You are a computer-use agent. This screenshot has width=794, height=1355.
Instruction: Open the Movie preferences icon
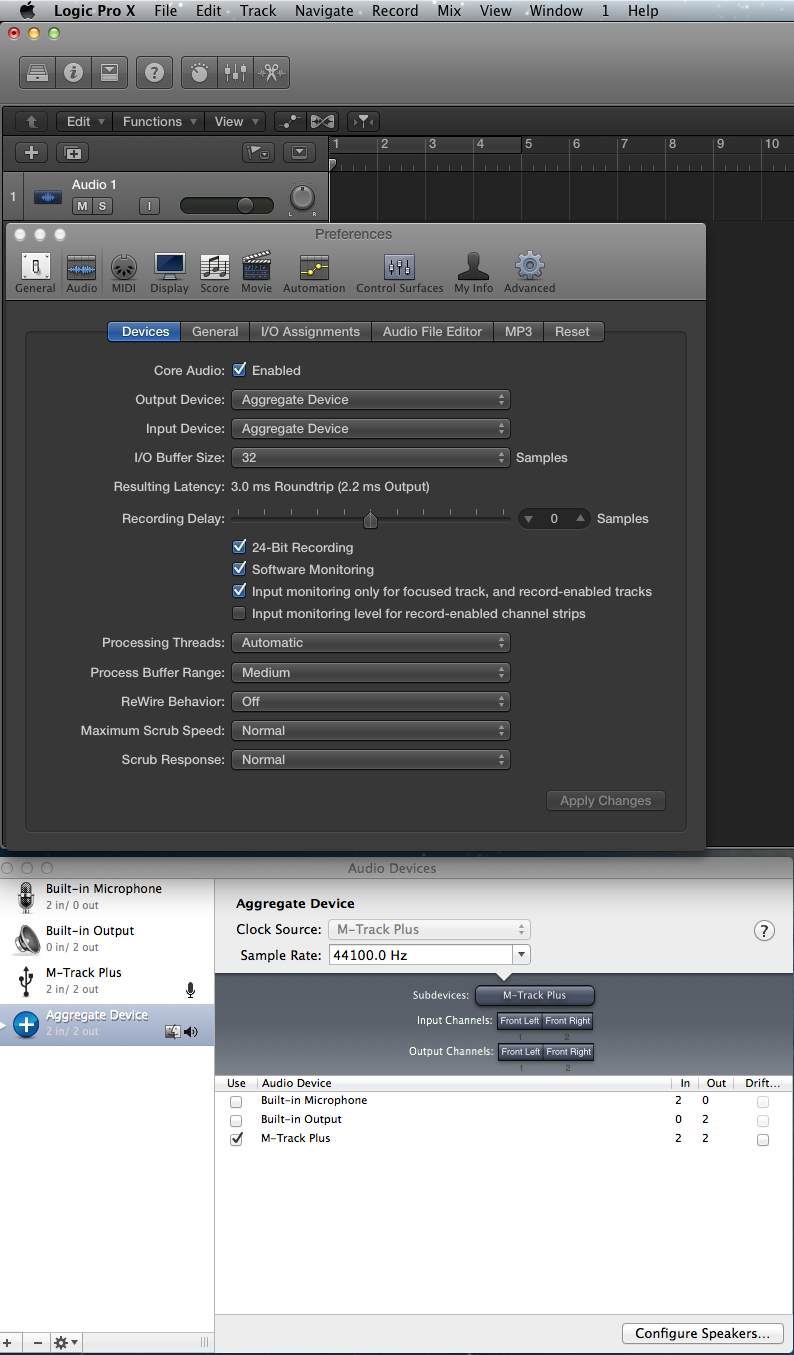tap(257, 272)
